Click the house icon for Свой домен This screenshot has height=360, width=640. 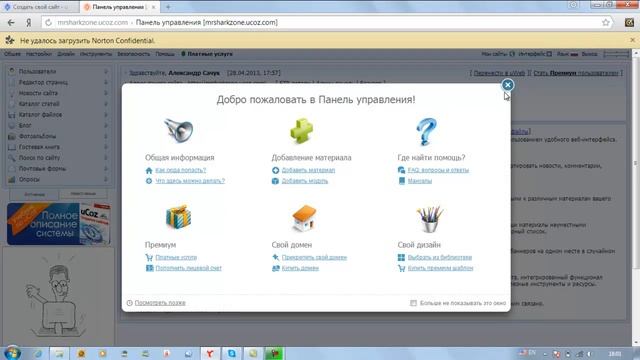click(304, 218)
